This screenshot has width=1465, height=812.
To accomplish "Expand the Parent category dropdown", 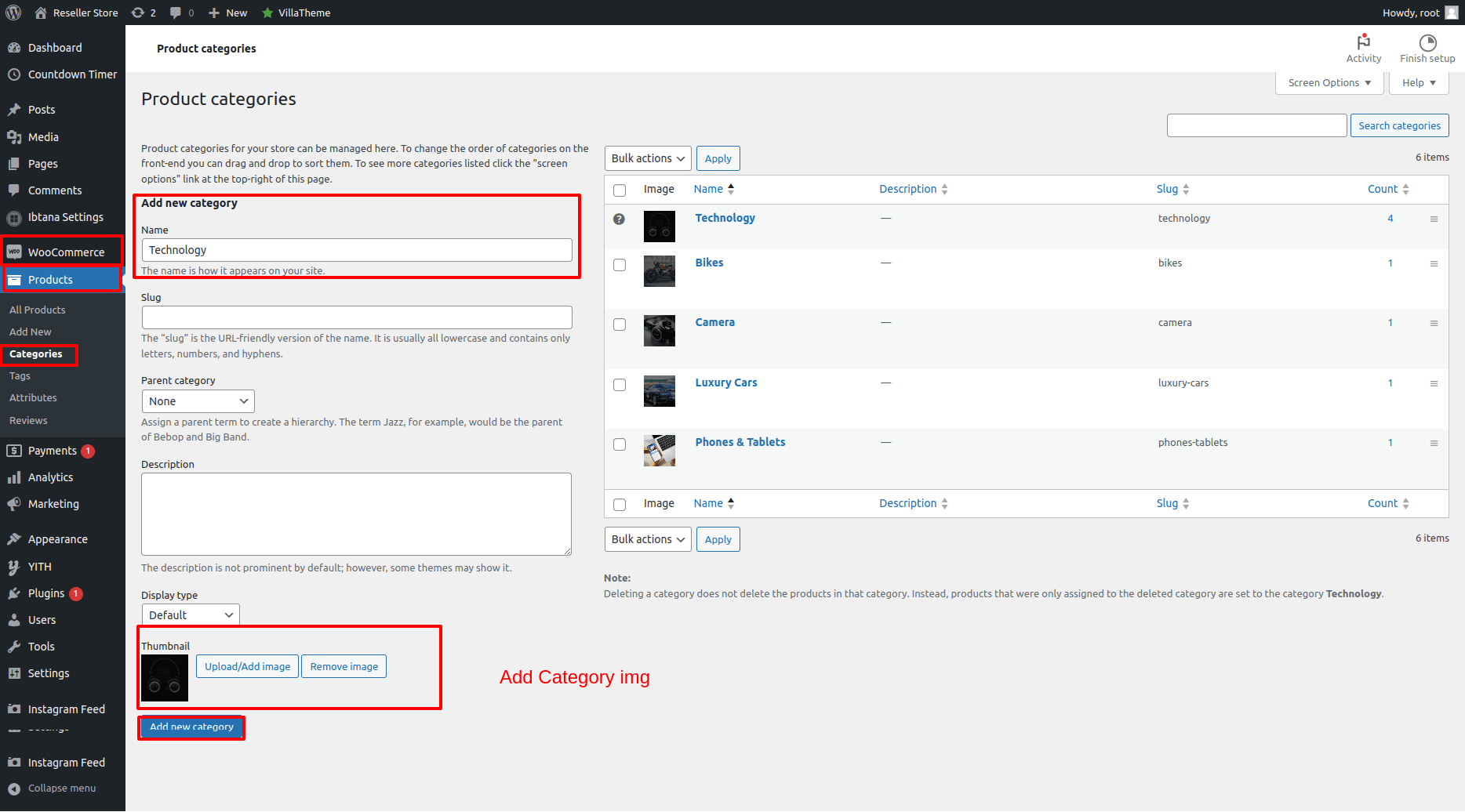I will [x=198, y=401].
